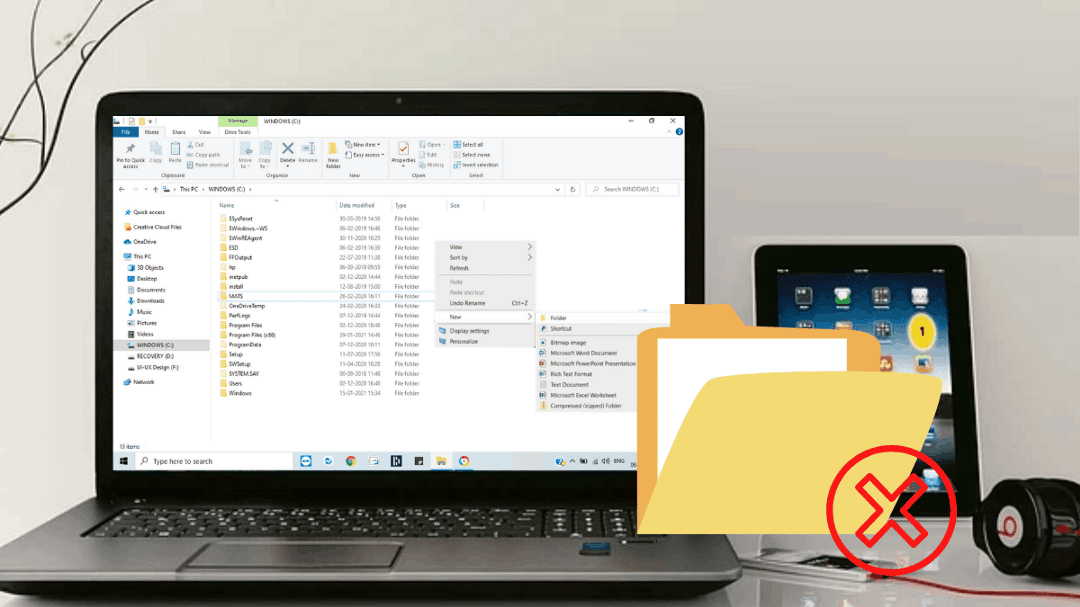Click the Copy icon in the Clipboard group

coord(156,148)
